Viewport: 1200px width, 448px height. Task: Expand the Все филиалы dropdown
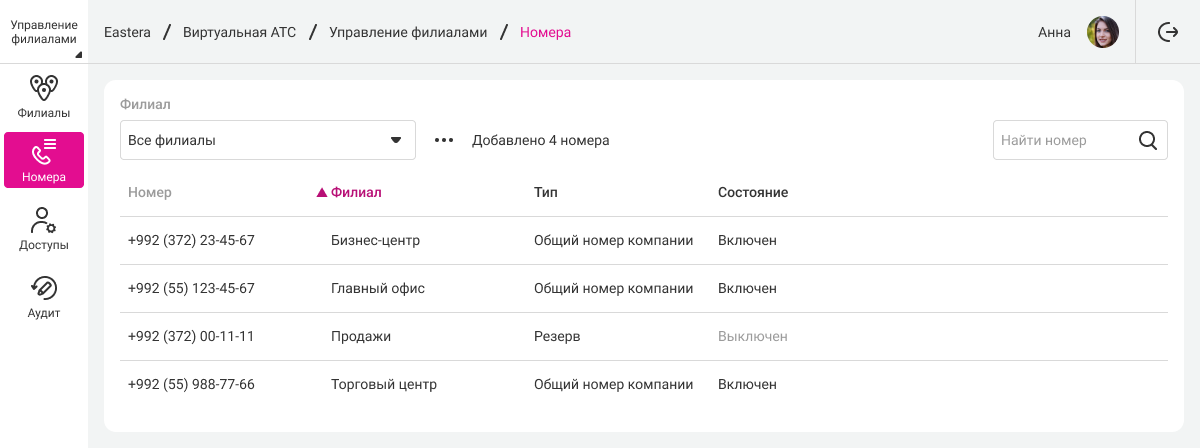click(267, 141)
